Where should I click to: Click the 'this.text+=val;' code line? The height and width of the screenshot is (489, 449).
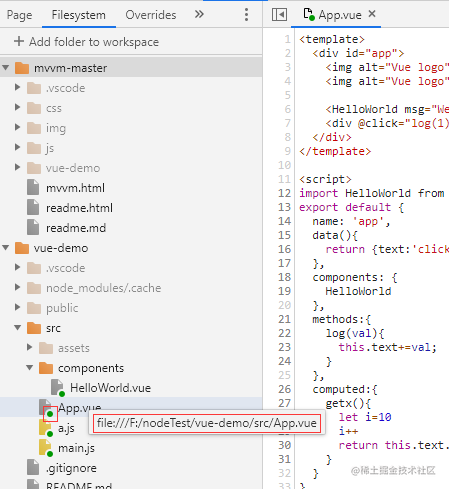[387, 347]
